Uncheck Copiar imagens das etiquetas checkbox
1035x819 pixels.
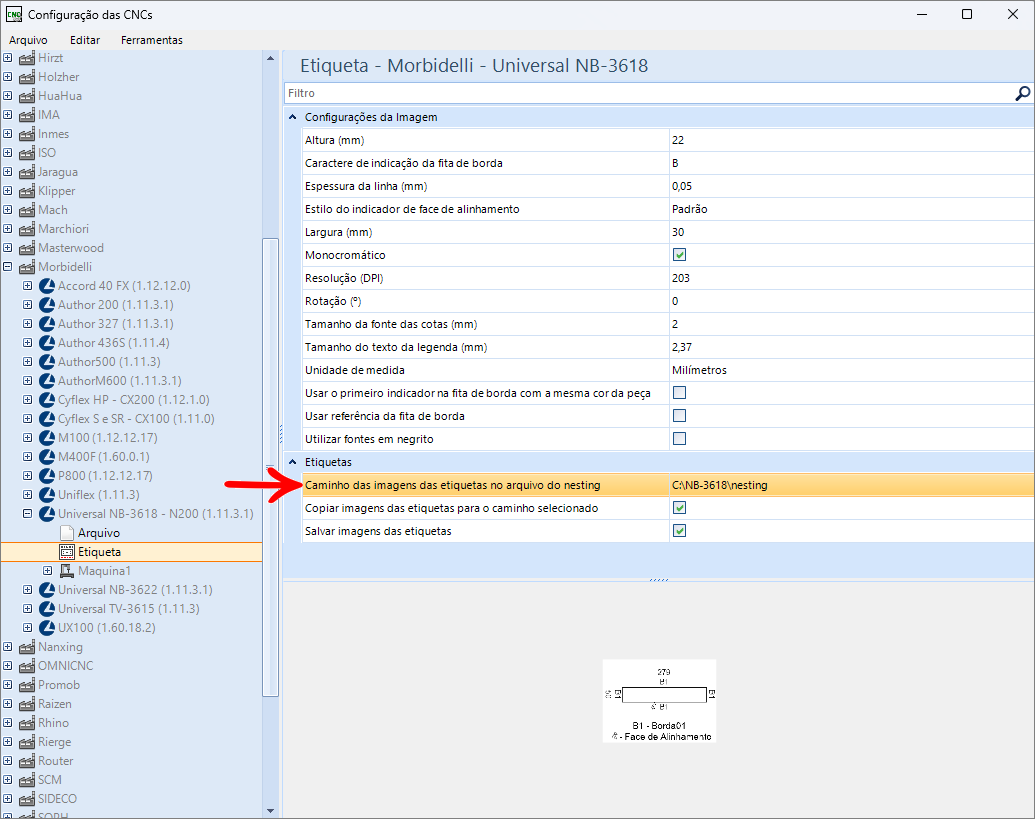pyautogui.click(x=679, y=508)
